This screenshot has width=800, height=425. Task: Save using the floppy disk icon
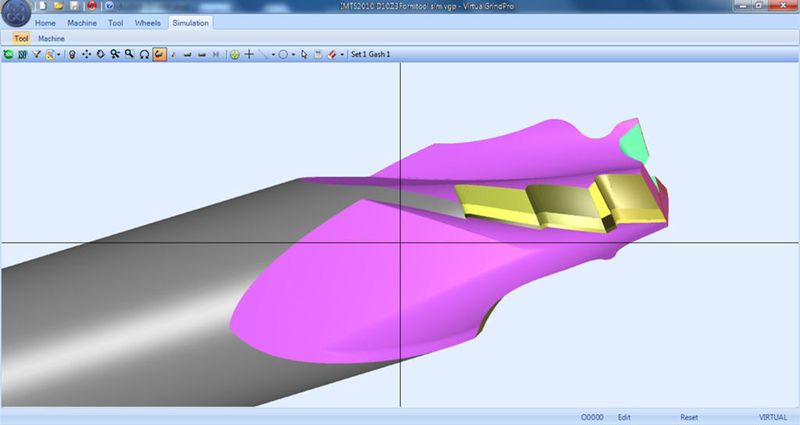(74, 6)
